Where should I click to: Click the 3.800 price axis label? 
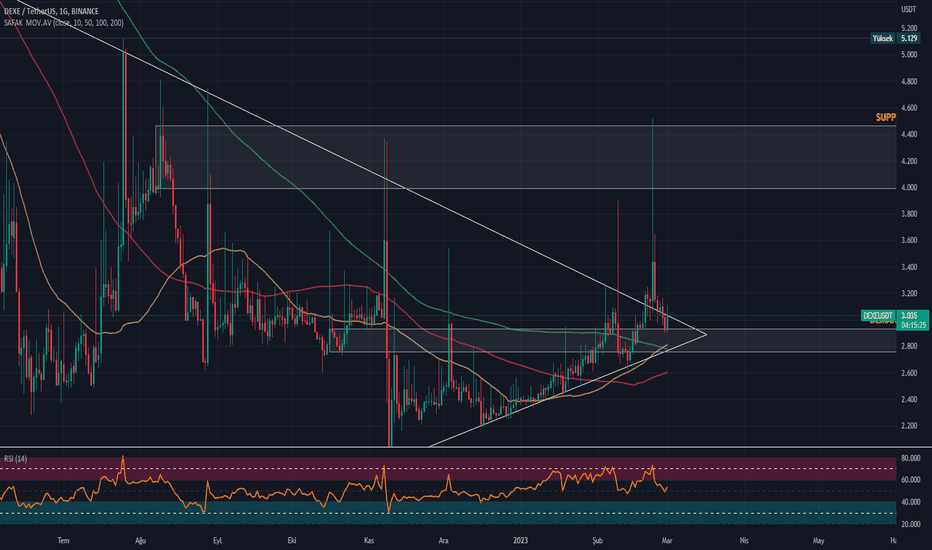[909, 214]
